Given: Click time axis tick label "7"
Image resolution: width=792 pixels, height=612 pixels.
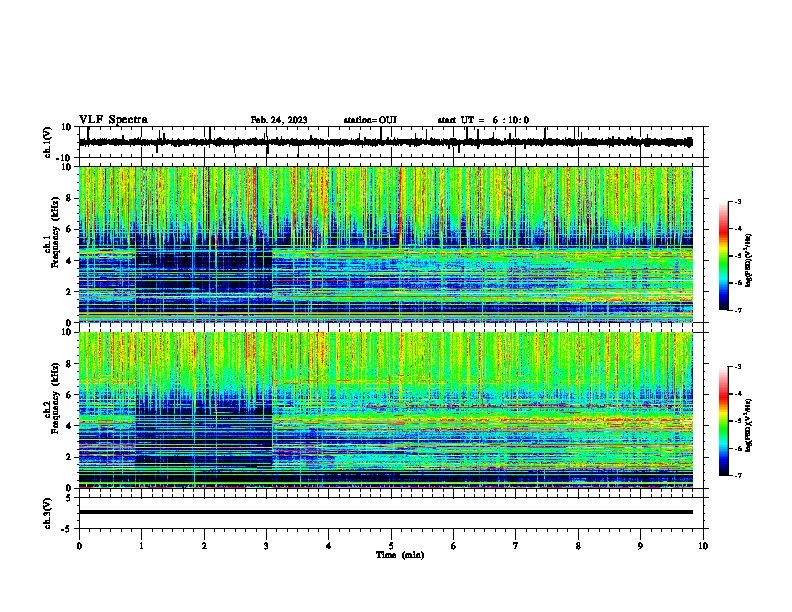Looking at the screenshot, I should tap(516, 546).
